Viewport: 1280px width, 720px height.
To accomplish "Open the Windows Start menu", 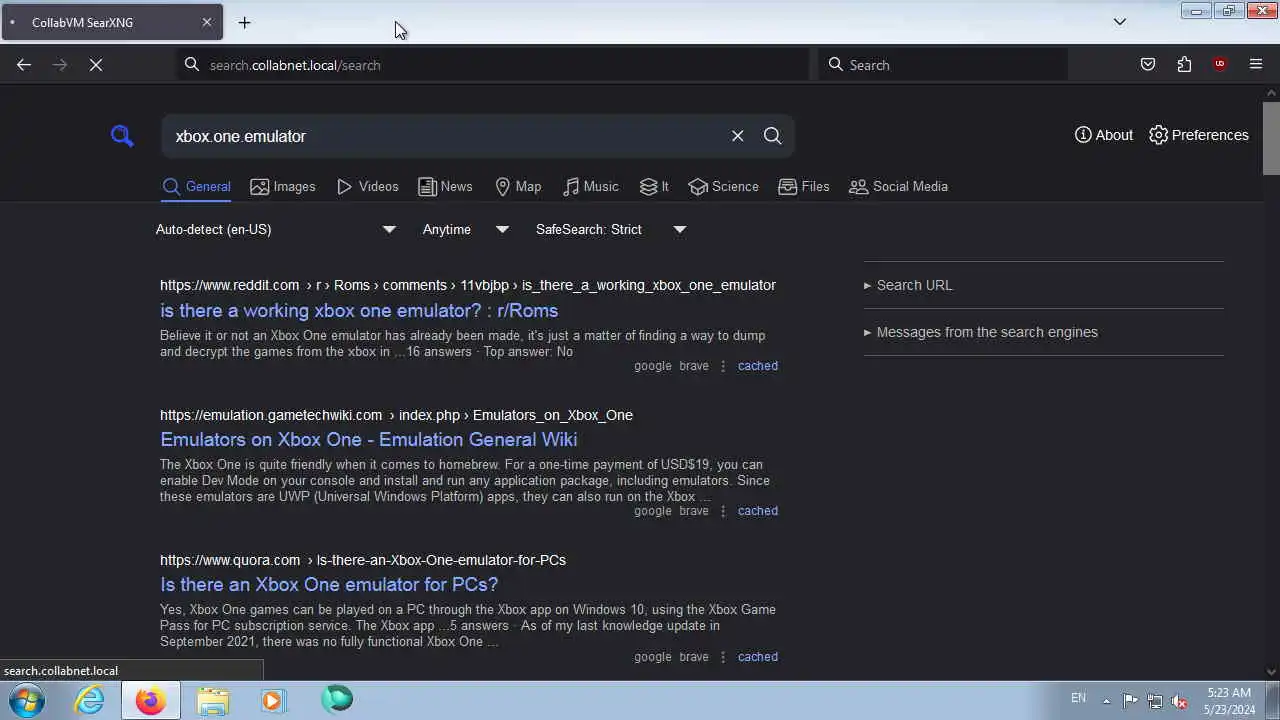I will (27, 700).
